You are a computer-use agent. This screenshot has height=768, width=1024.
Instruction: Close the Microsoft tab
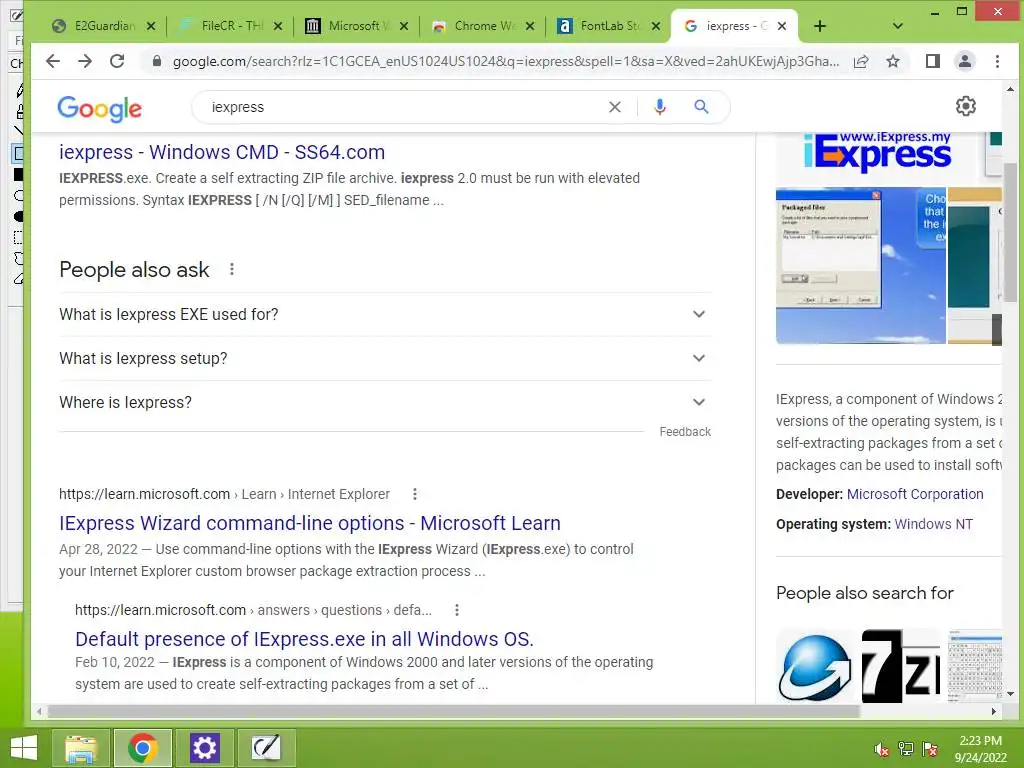click(x=404, y=26)
